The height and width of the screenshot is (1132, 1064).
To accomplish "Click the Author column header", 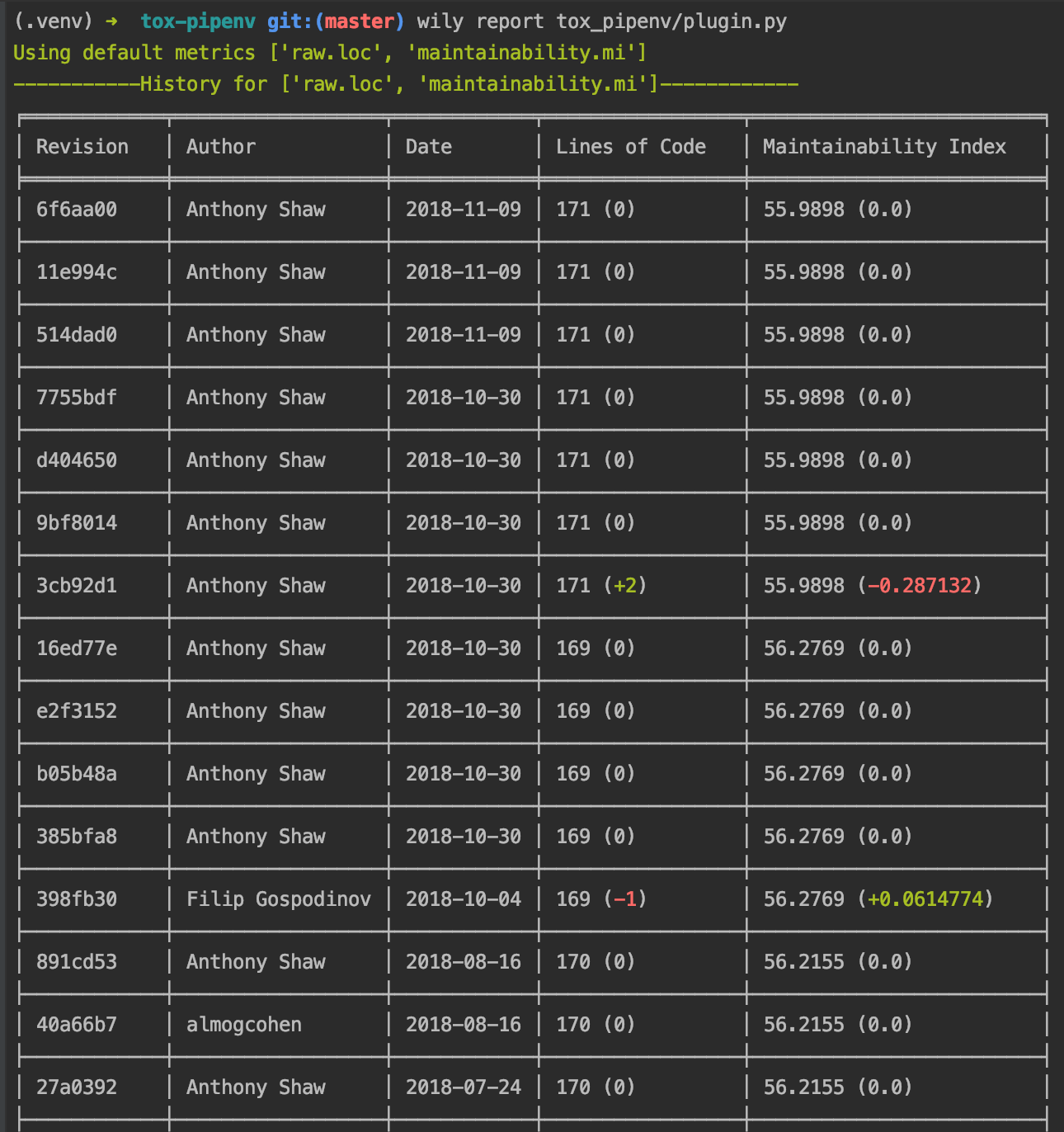I will pos(221,147).
